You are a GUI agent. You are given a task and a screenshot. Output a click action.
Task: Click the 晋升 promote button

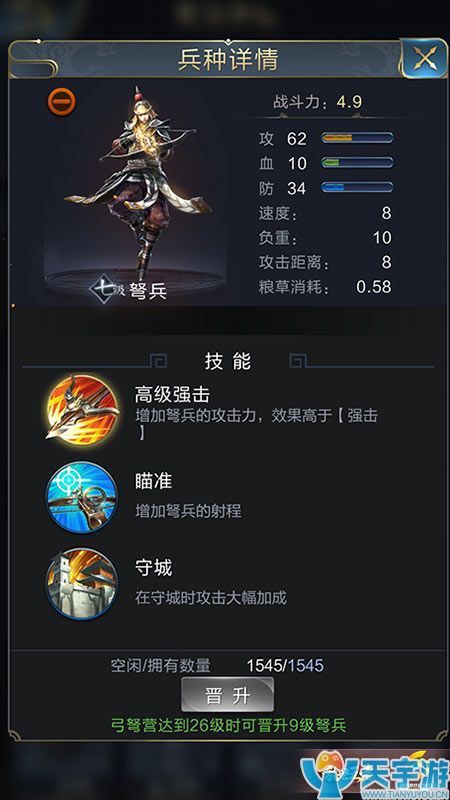[228, 694]
